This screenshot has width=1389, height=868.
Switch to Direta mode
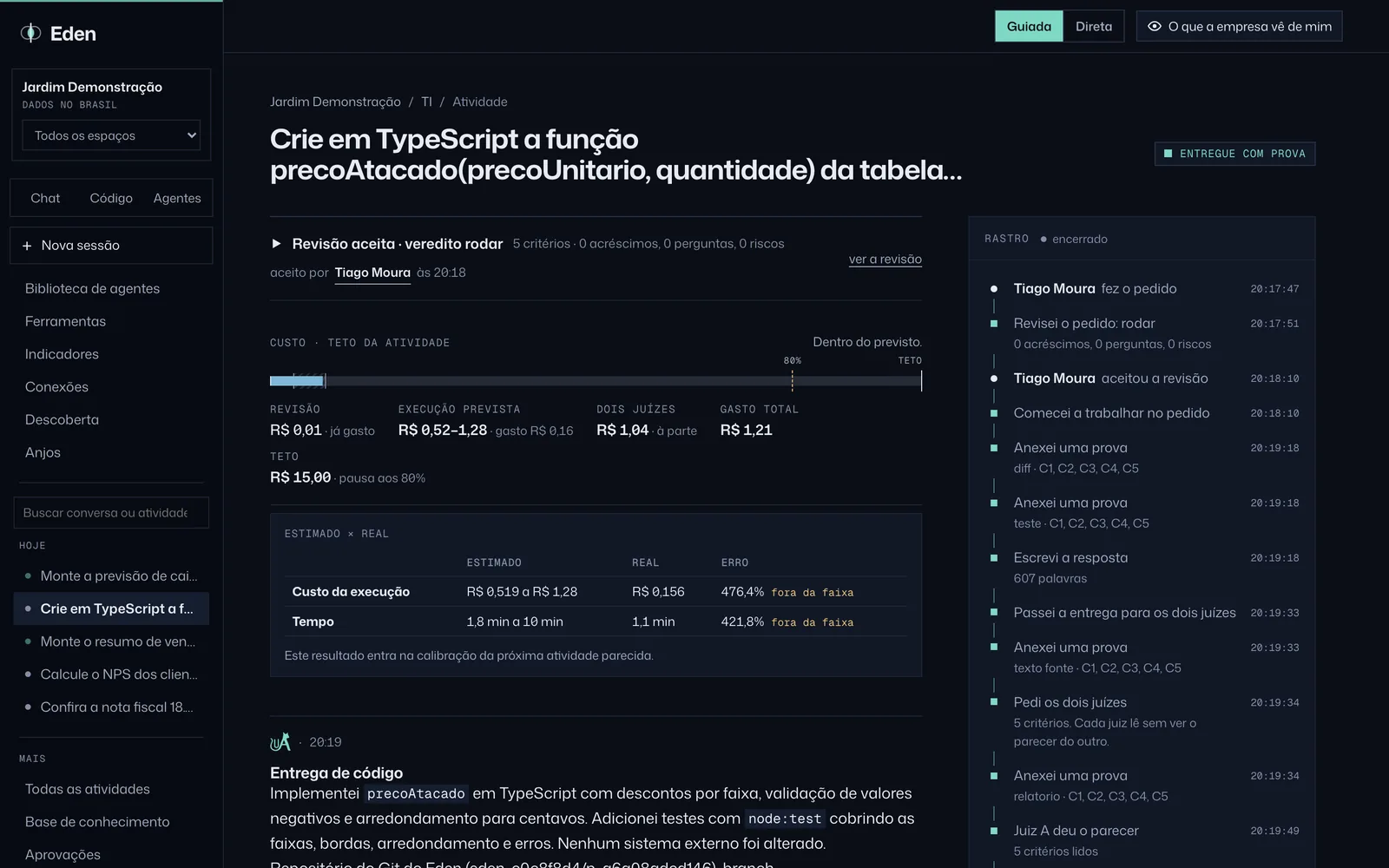pos(1094,26)
